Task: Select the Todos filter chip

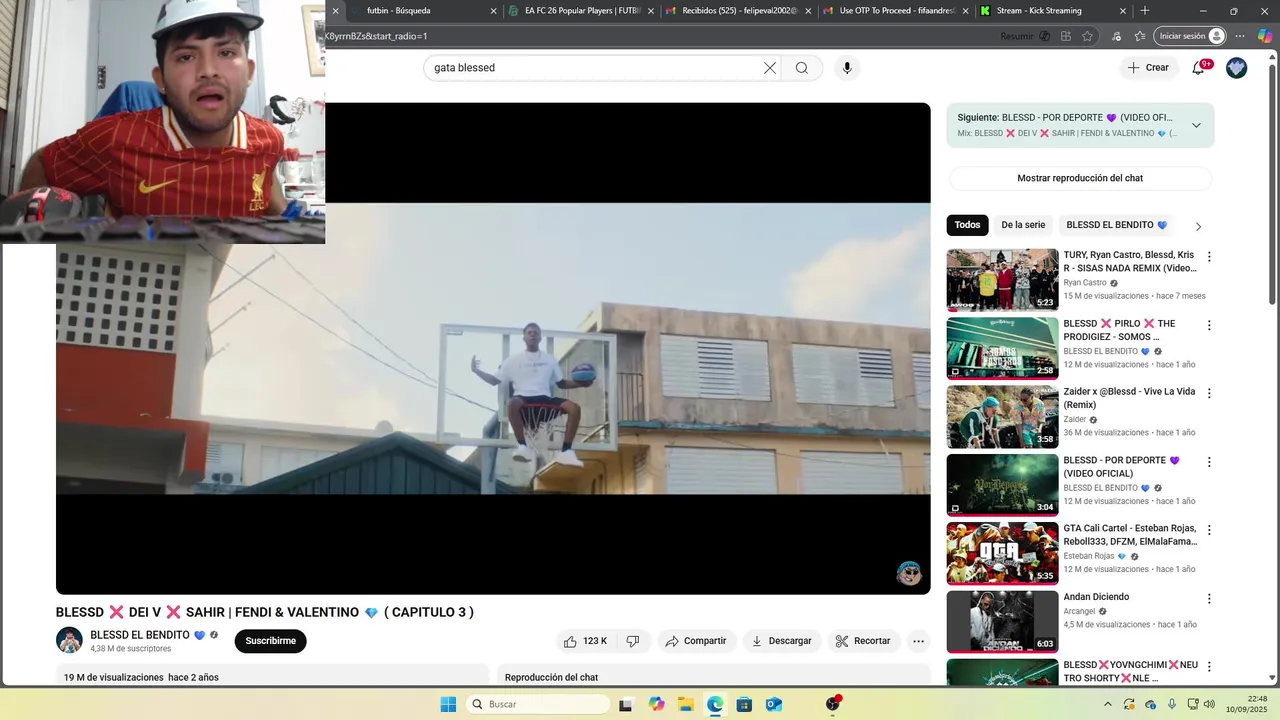Action: point(967,225)
